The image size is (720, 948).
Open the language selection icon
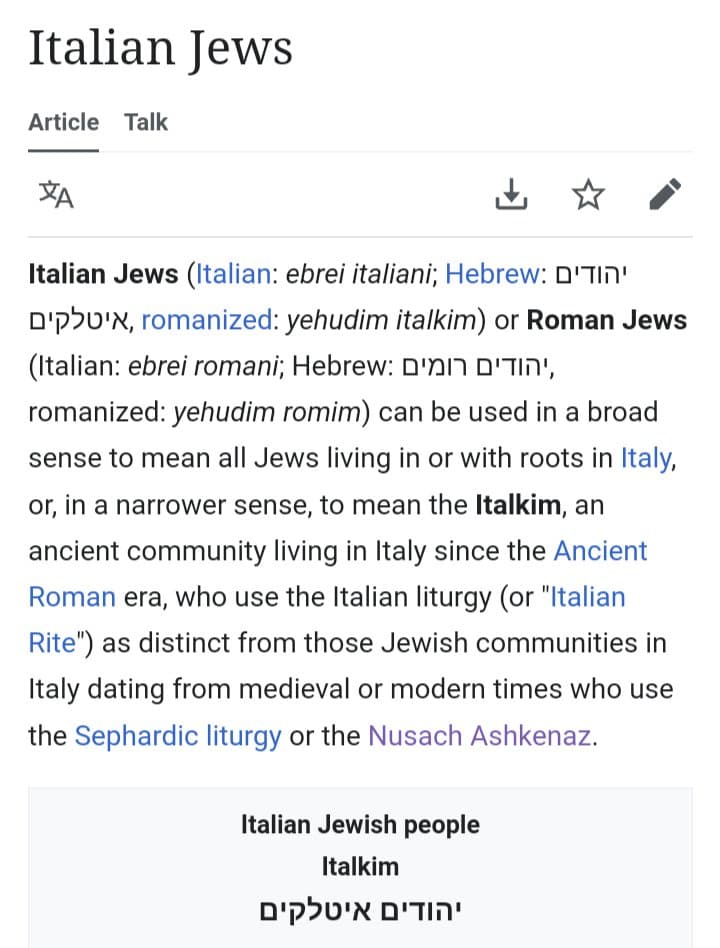tap(56, 194)
